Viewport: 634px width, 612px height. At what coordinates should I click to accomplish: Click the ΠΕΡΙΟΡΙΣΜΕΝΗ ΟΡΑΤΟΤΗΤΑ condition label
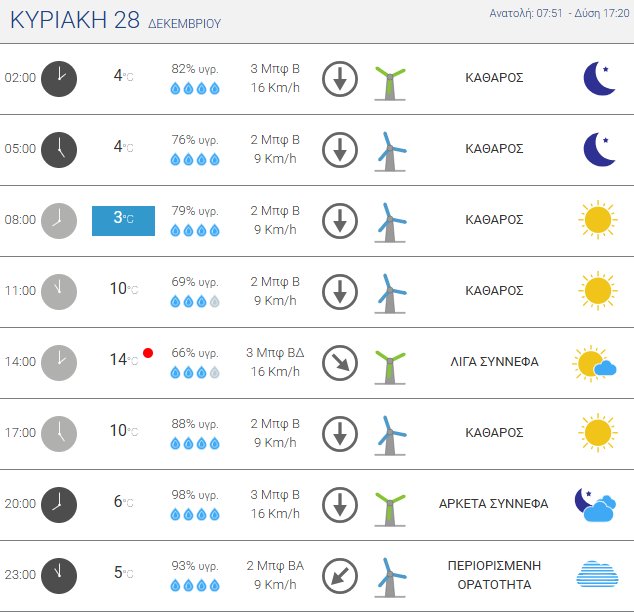pyautogui.click(x=493, y=575)
